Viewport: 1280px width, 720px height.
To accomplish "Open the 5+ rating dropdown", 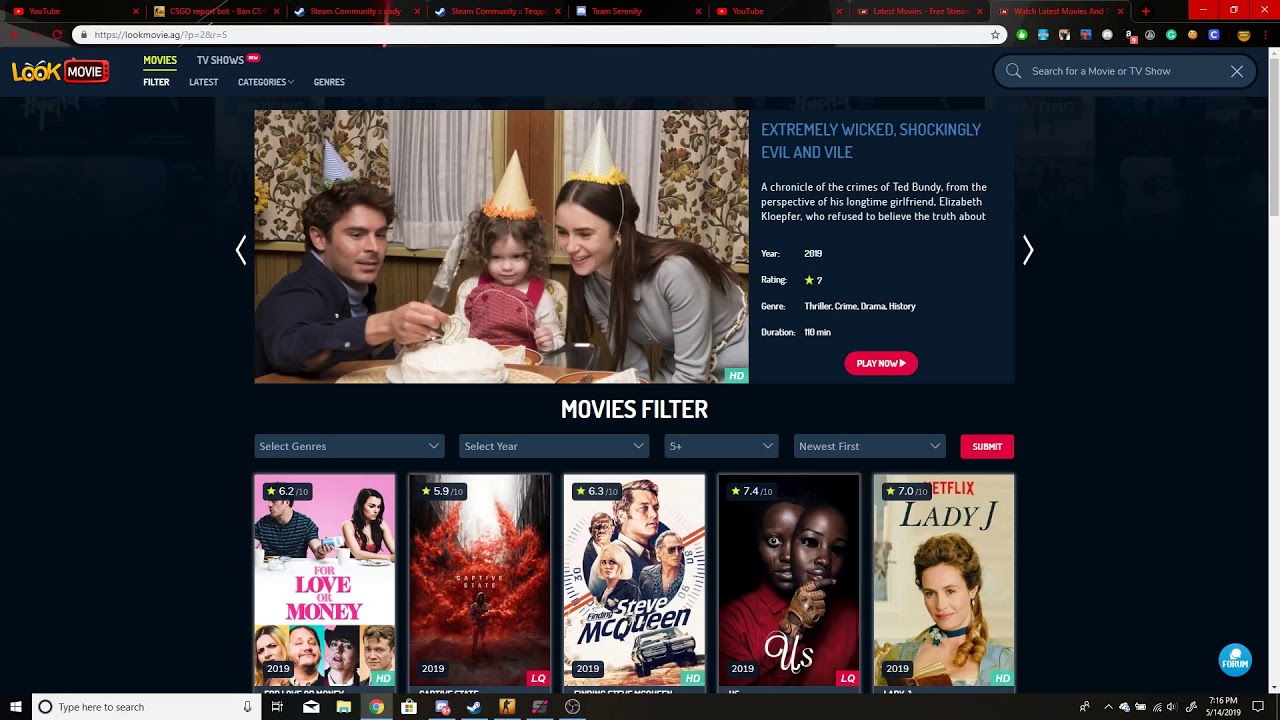I will [x=721, y=446].
